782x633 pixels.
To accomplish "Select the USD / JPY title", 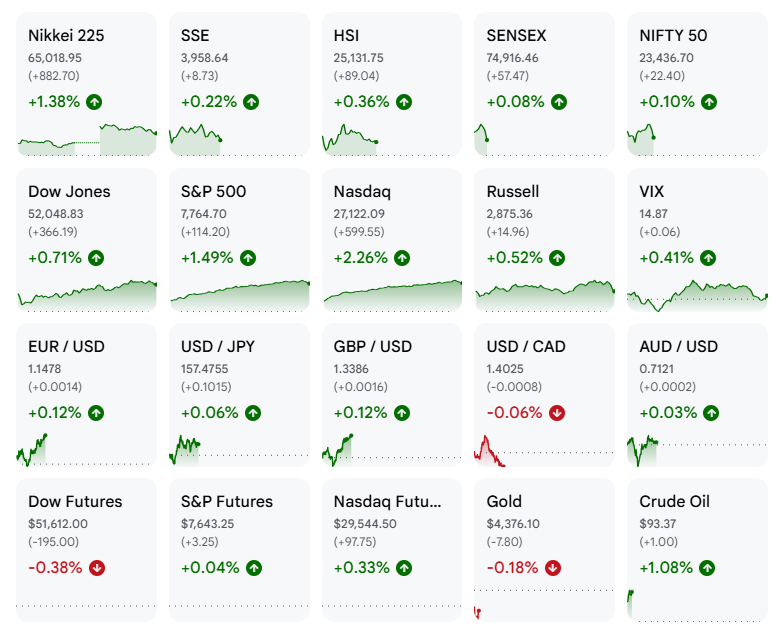I will 217,346.
